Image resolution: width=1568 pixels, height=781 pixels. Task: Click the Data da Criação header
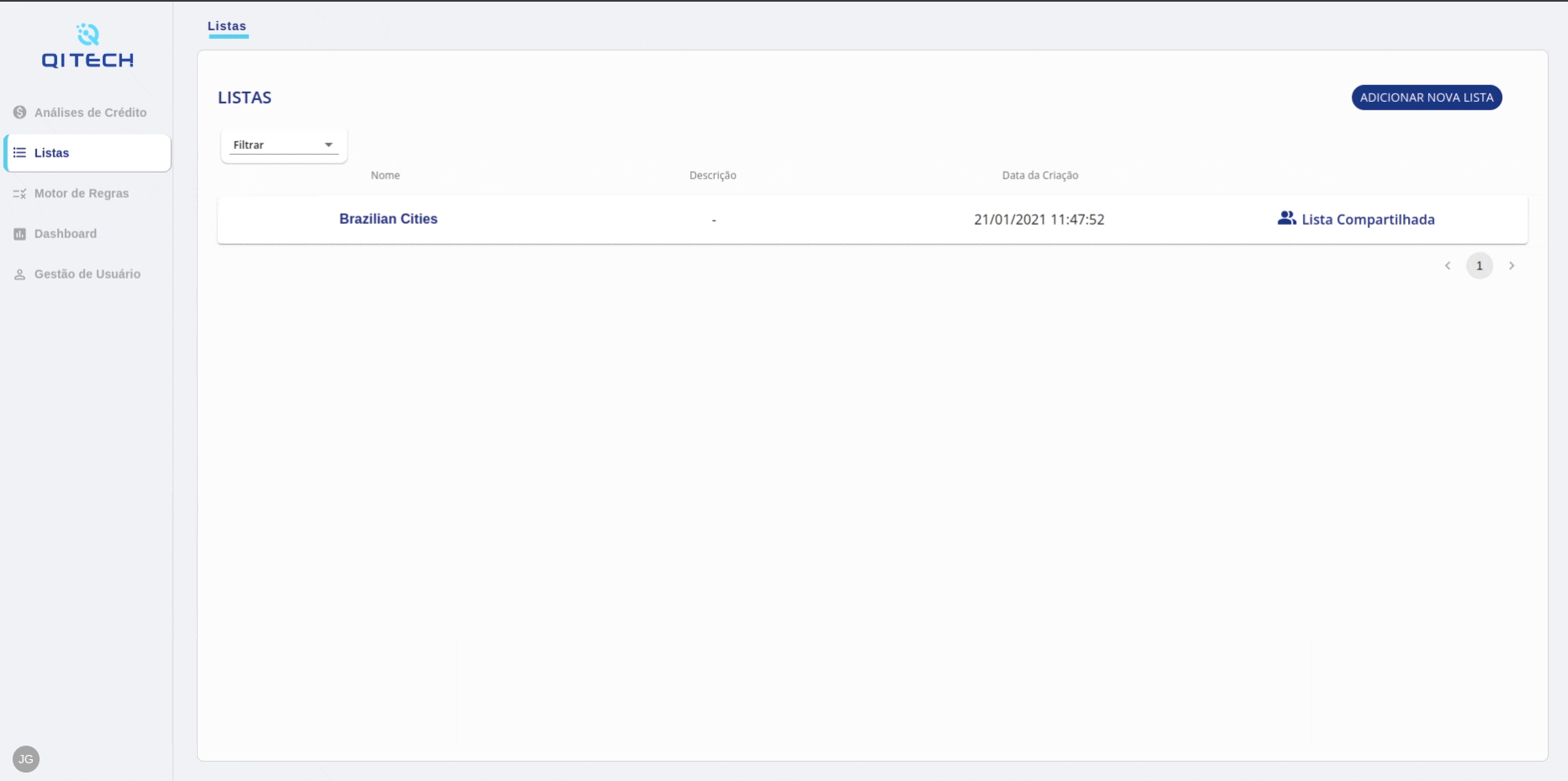[x=1040, y=175]
